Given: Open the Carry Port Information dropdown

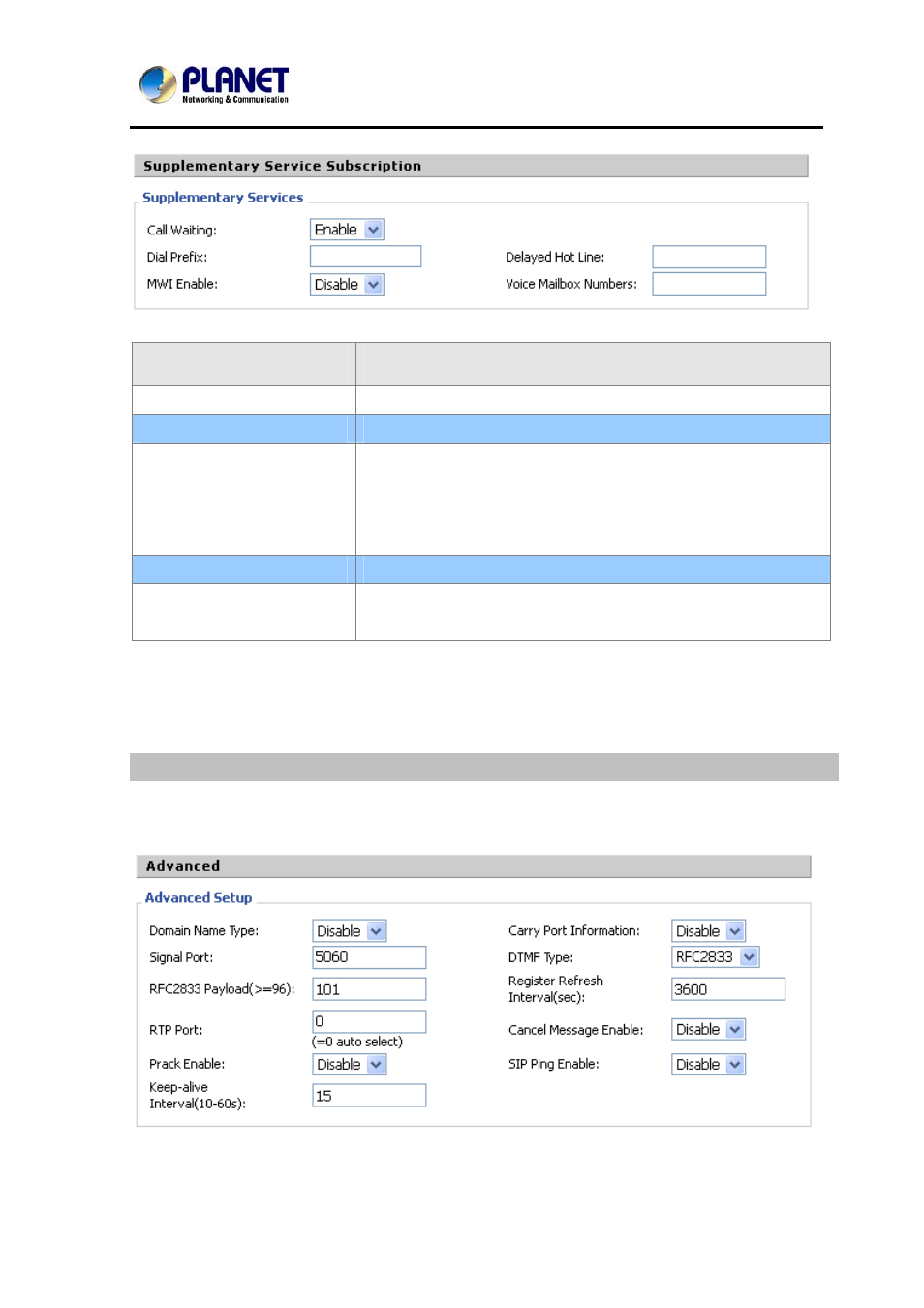Looking at the screenshot, I should [x=708, y=931].
